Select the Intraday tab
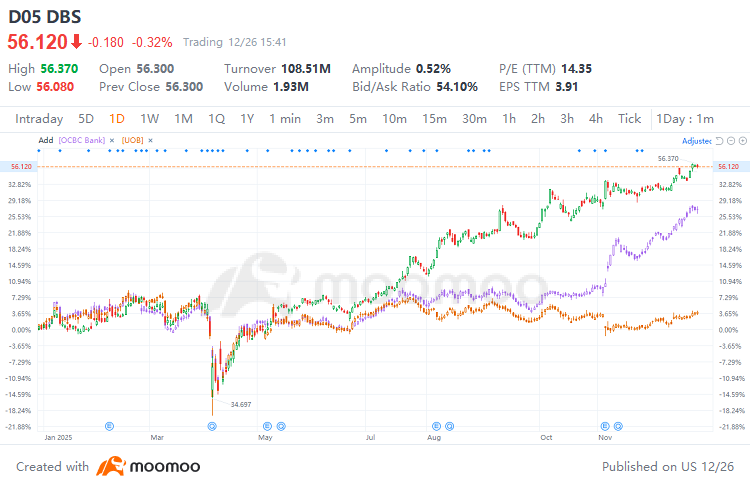750x487 pixels. (39, 119)
